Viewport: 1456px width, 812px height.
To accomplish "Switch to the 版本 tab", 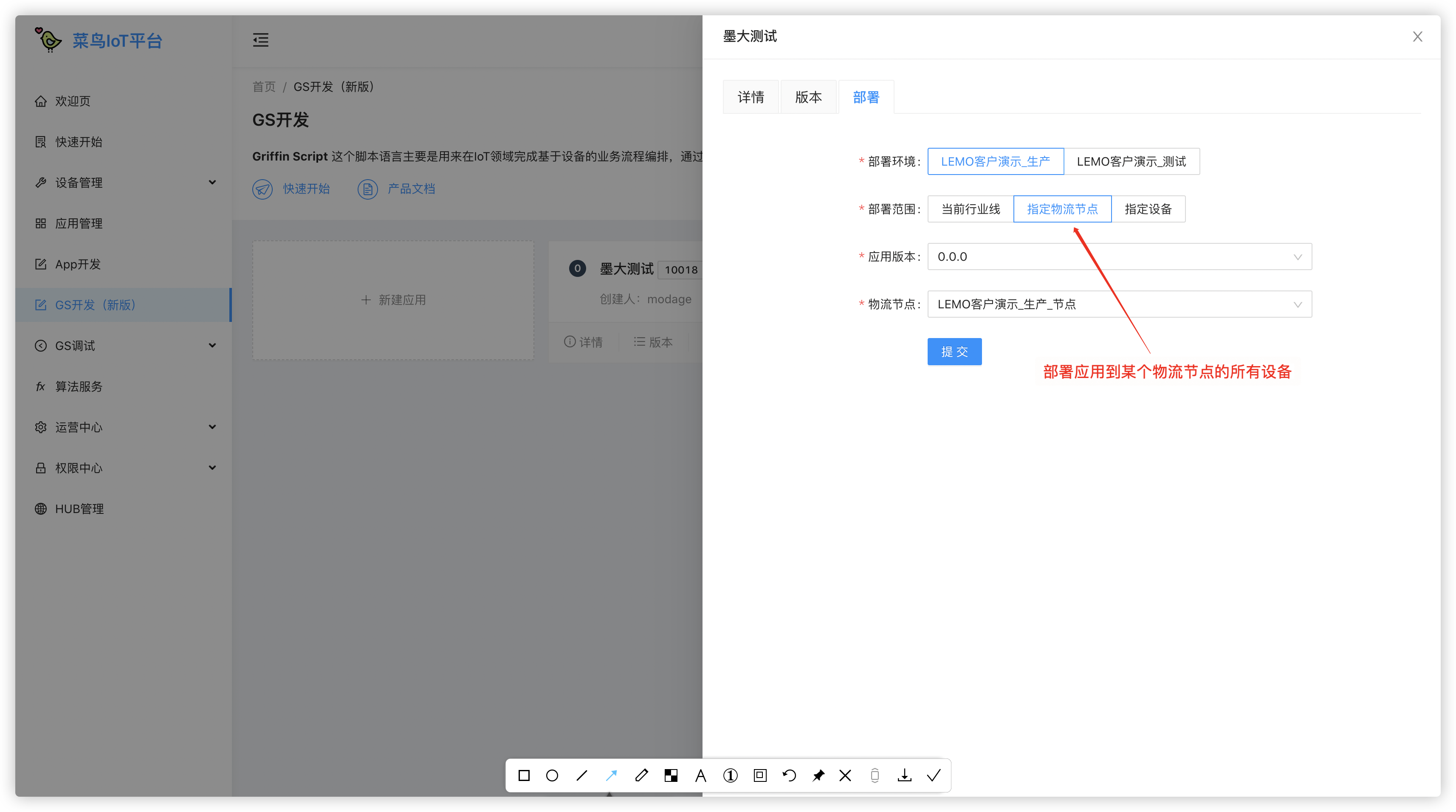I will coord(808,97).
